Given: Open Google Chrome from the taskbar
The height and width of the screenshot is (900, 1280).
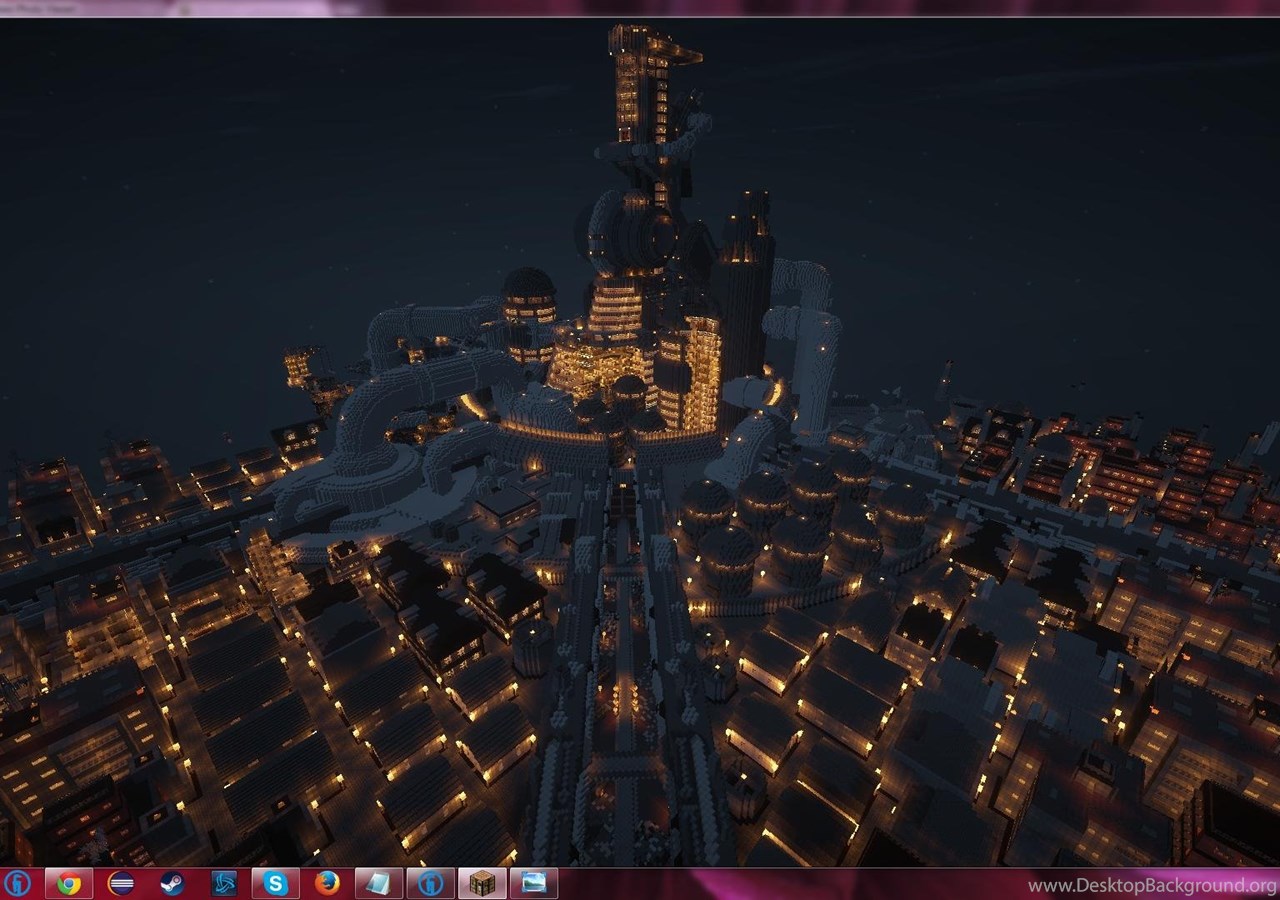Looking at the screenshot, I should 69,883.
